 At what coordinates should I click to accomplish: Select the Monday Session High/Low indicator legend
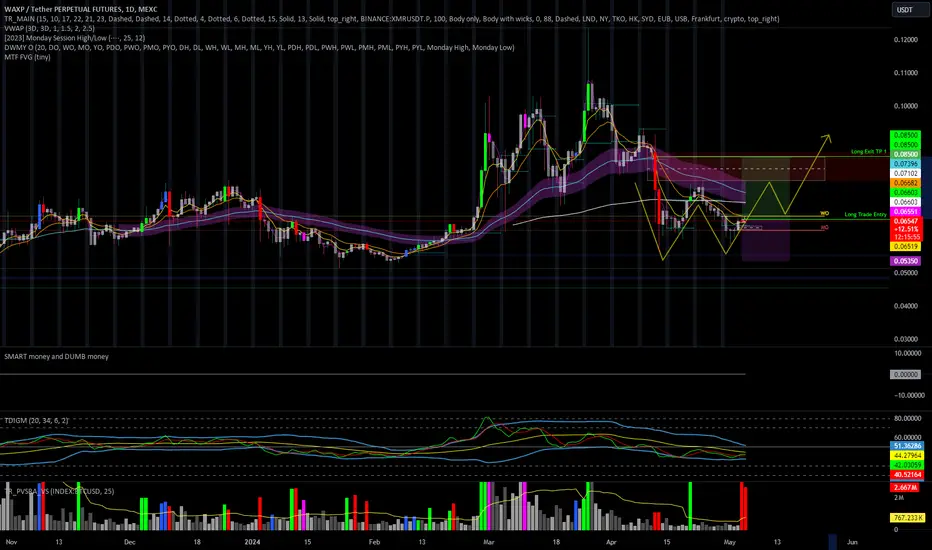[74, 37]
